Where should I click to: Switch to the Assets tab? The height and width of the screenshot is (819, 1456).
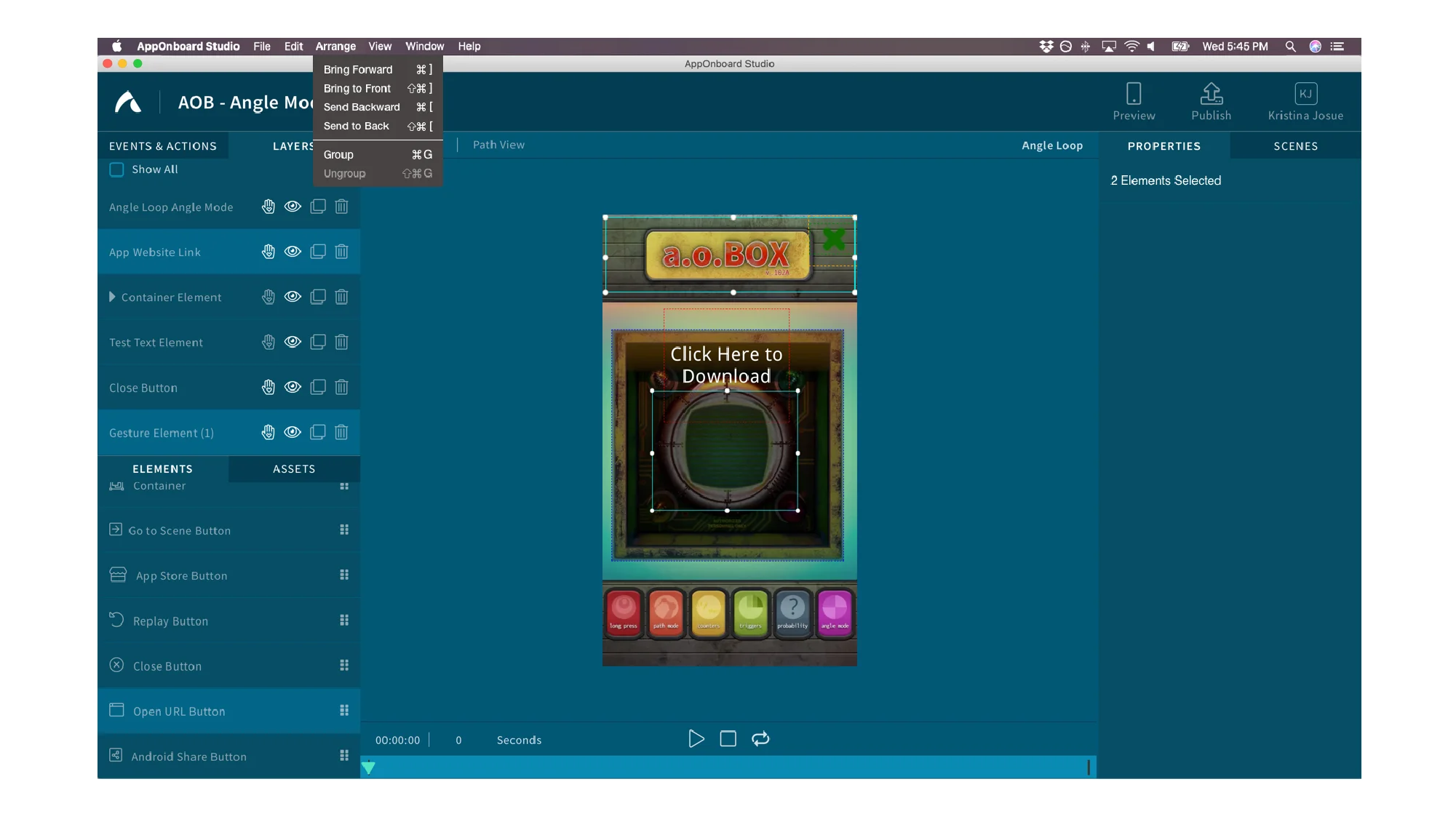[x=294, y=469]
